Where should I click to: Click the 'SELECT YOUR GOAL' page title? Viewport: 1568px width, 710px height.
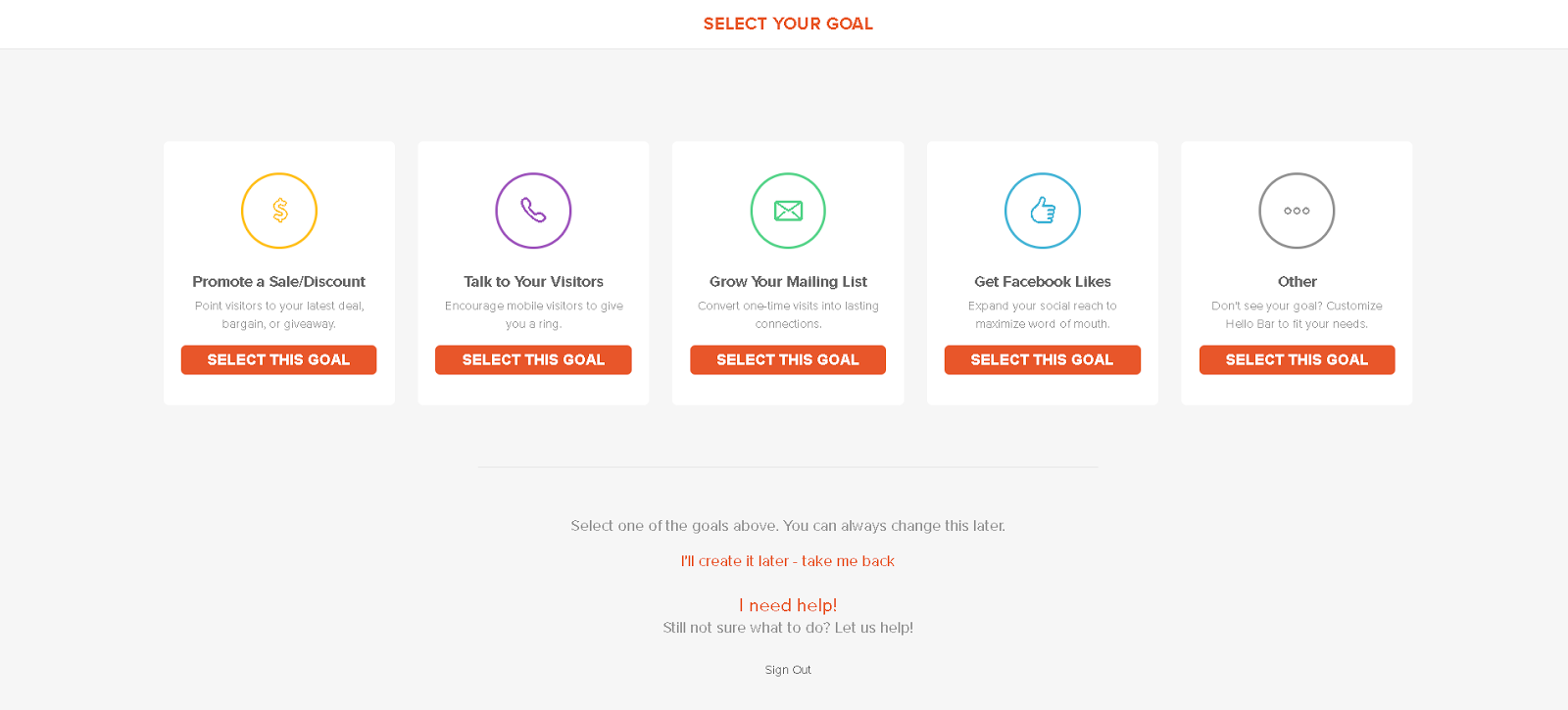coord(788,24)
